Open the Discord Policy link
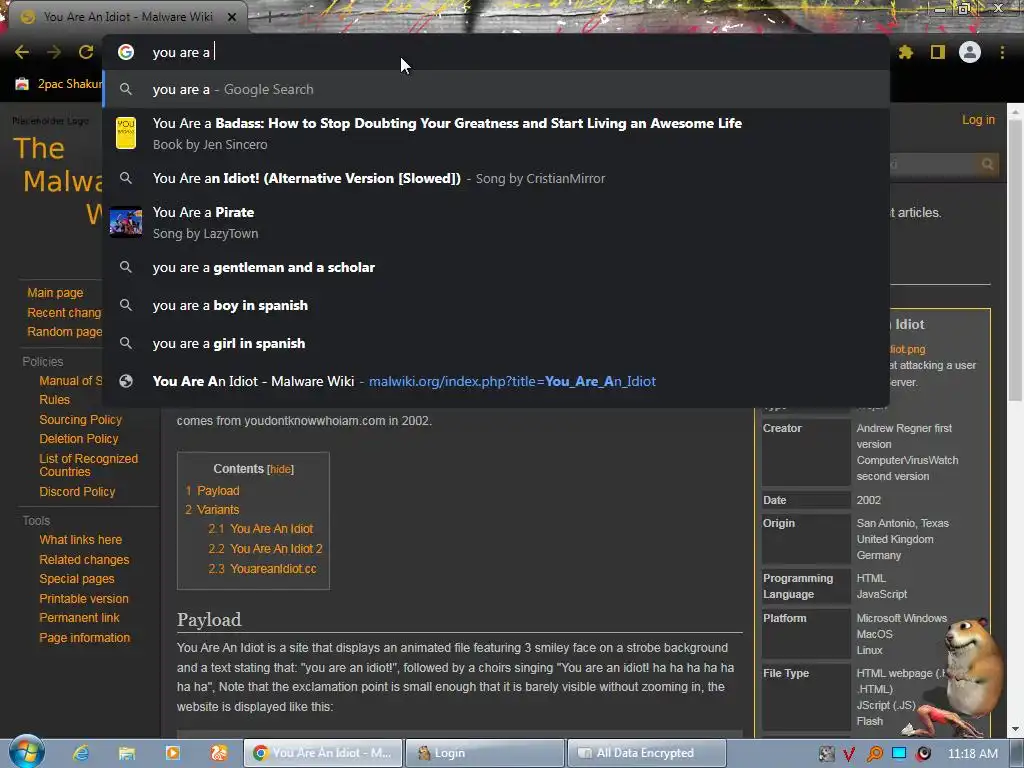The image size is (1024, 768). coord(77,492)
